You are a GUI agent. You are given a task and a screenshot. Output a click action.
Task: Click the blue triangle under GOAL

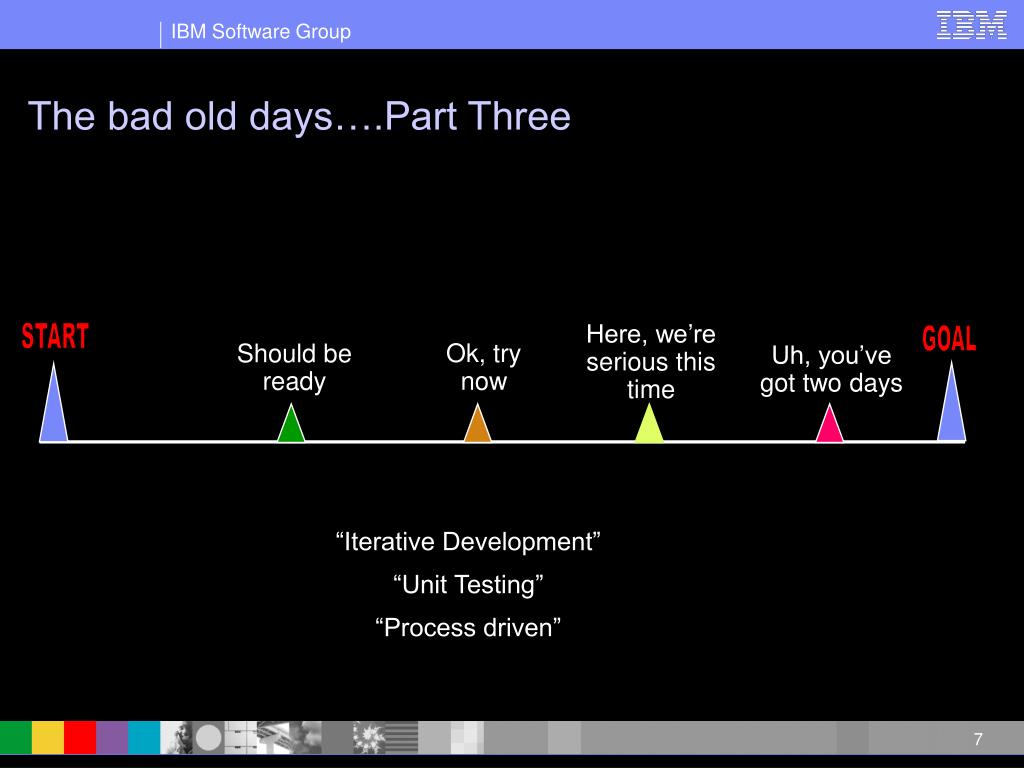pyautogui.click(x=952, y=402)
